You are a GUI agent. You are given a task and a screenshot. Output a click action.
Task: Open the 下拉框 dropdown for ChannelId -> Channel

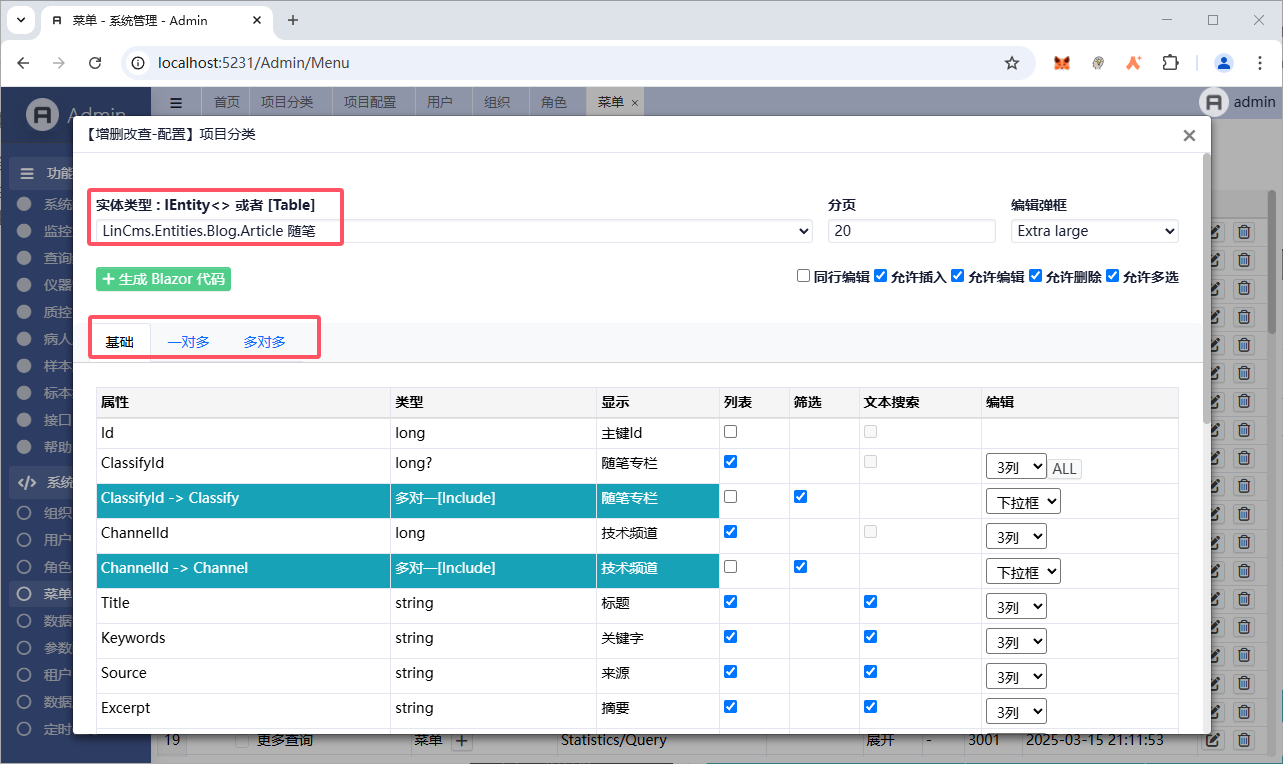pyautogui.click(x=1023, y=571)
